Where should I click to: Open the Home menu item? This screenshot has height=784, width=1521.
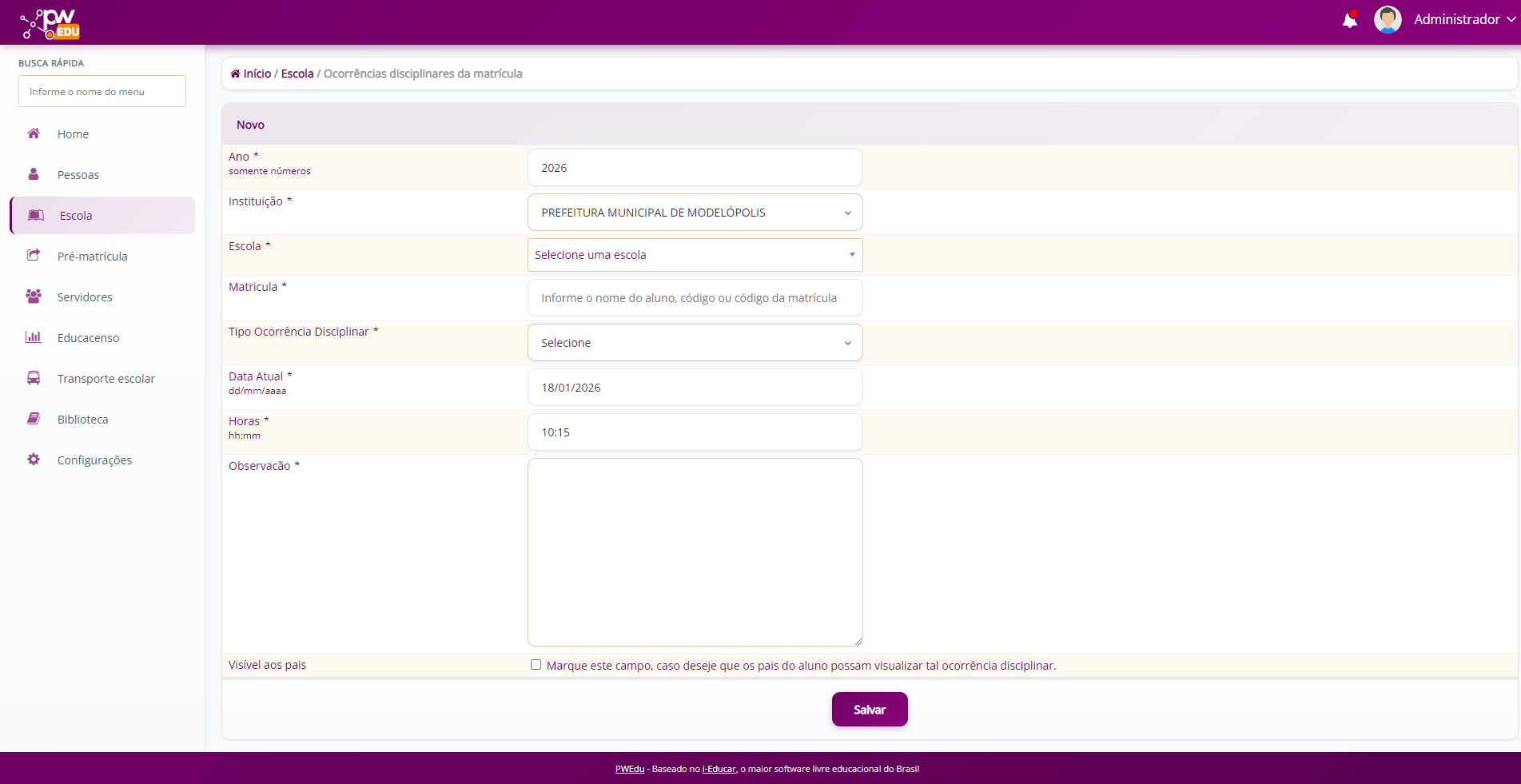73,134
